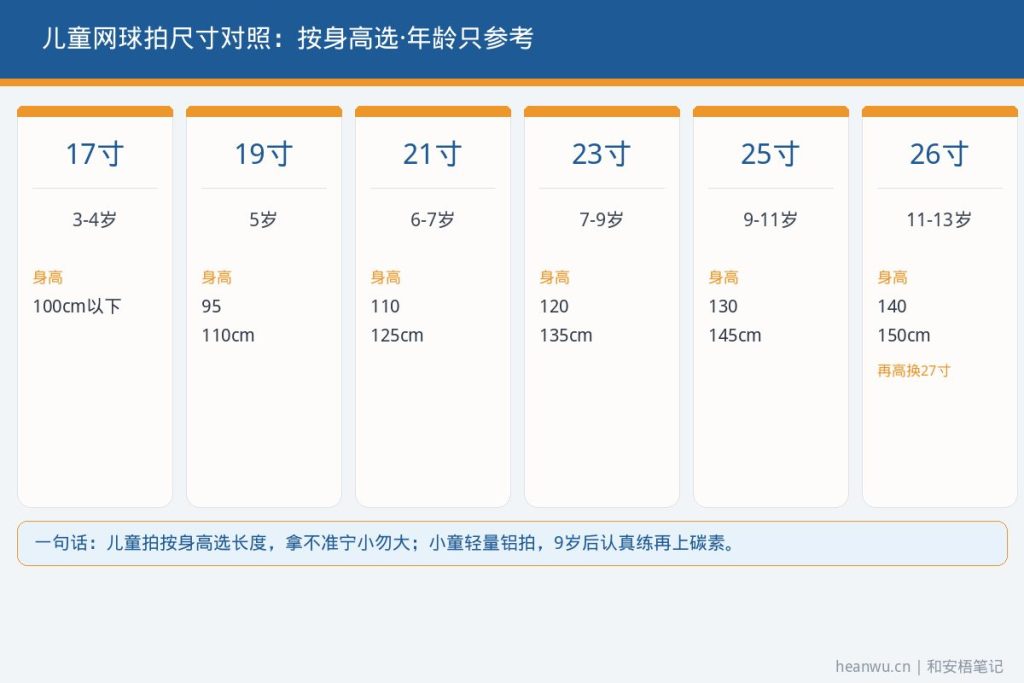This screenshot has height=683, width=1024.
Task: Click the 身高 label in the 21寸 card
Action: tap(386, 278)
